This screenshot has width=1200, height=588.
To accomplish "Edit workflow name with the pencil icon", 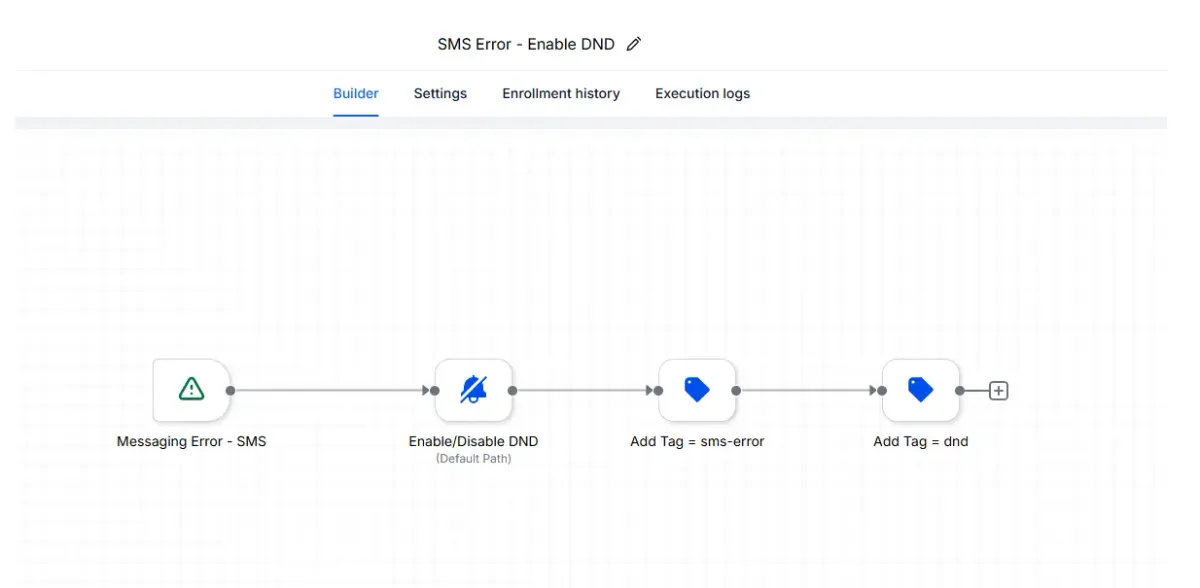I will click(633, 44).
